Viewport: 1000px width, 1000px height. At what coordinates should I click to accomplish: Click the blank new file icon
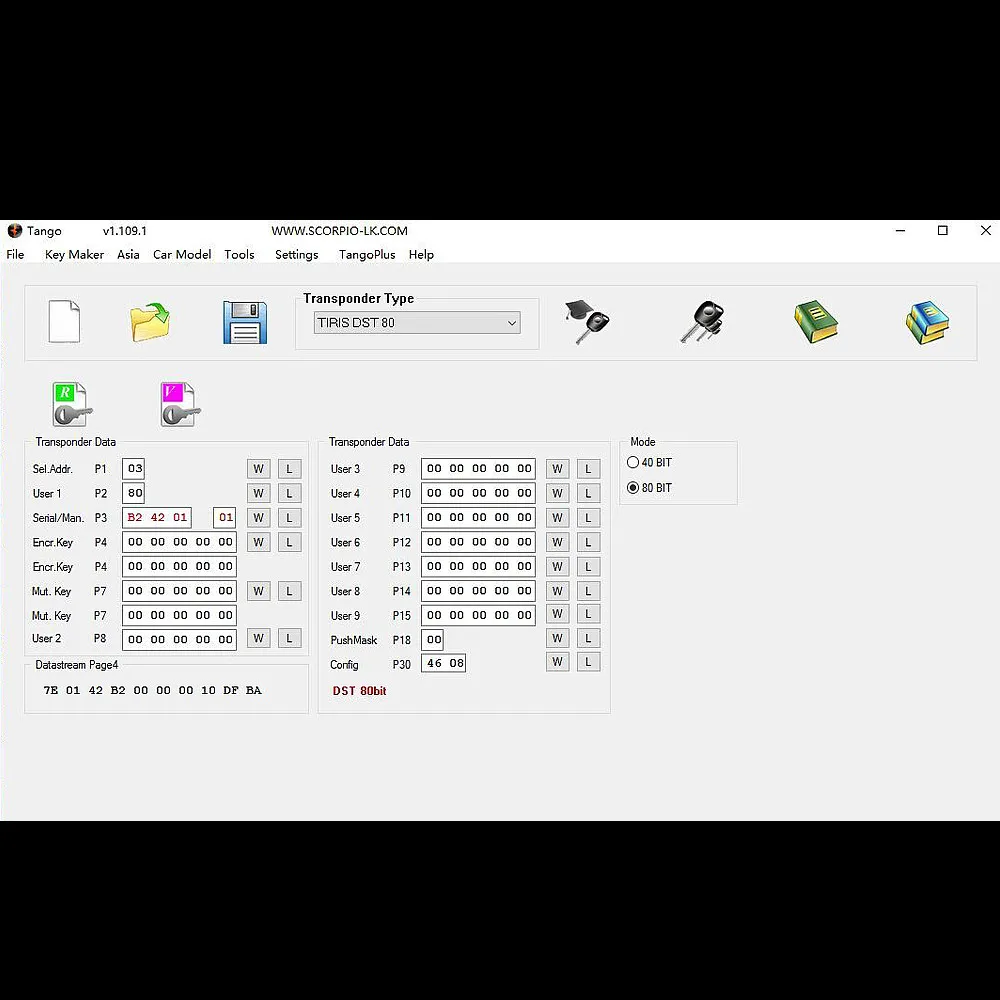[x=64, y=321]
